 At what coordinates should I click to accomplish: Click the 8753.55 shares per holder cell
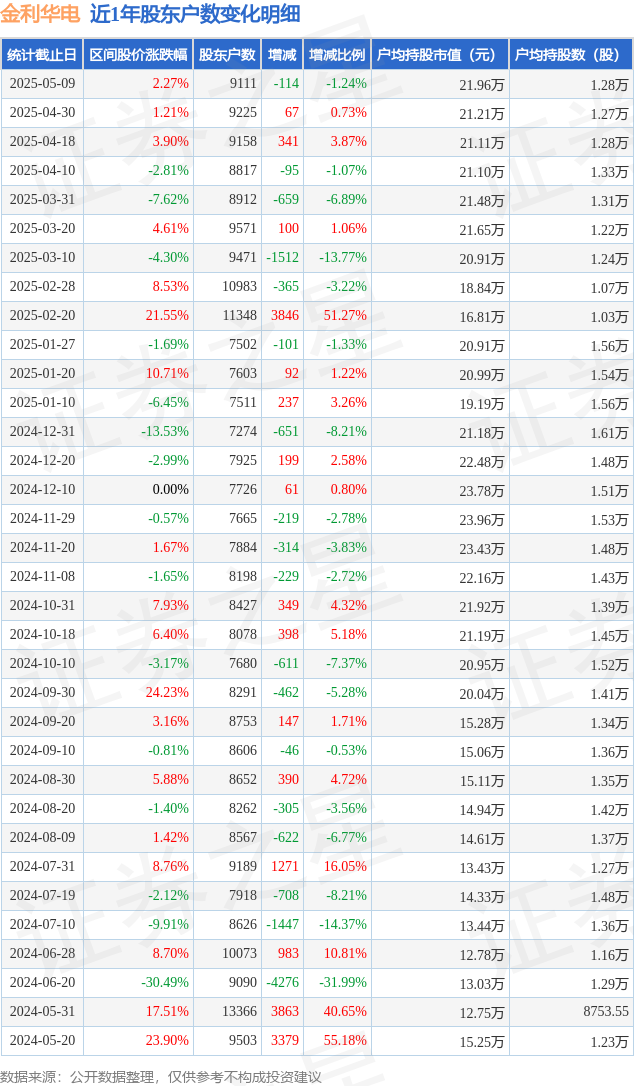point(606,1011)
